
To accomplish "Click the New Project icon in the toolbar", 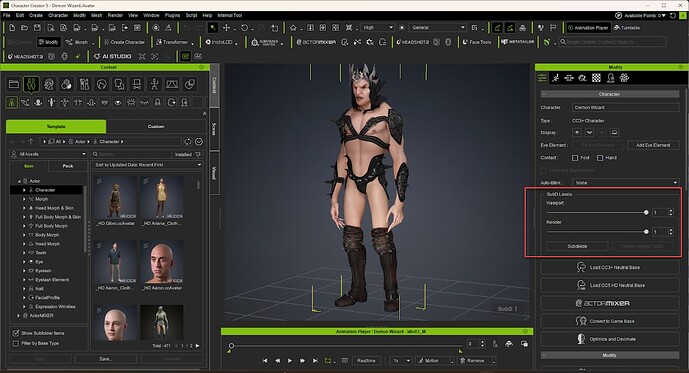I will pos(12,28).
